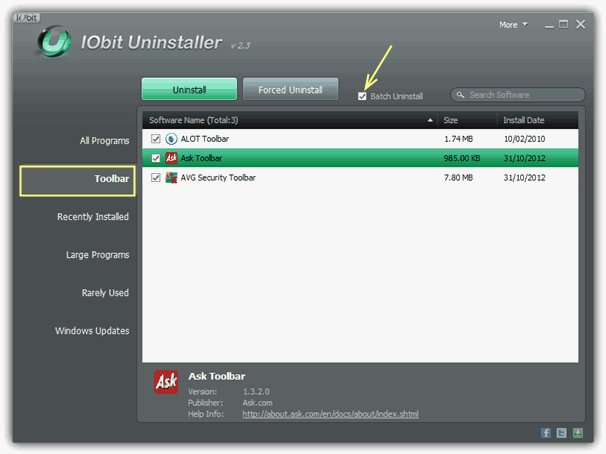606x454 pixels.
Task: Click AVG Security Toolbar's 31/10/2012 date
Action: click(x=524, y=178)
